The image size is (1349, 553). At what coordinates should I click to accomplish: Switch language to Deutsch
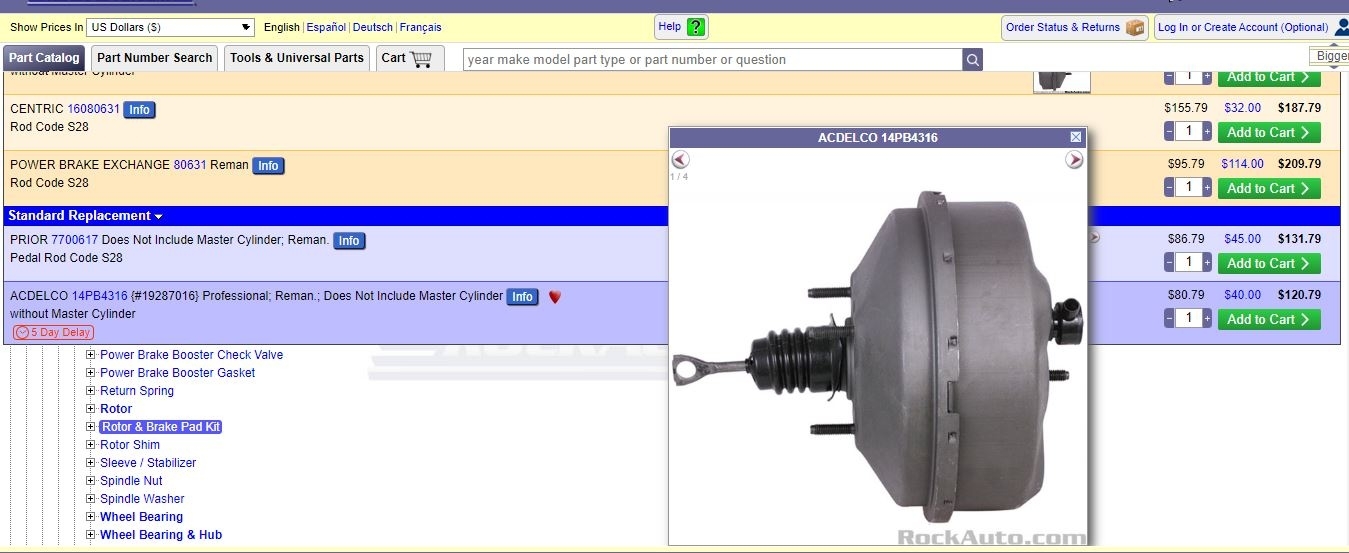373,27
